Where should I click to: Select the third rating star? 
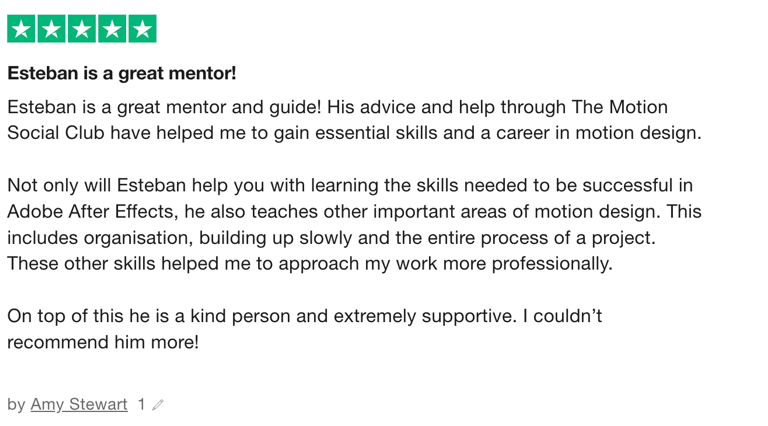82,29
